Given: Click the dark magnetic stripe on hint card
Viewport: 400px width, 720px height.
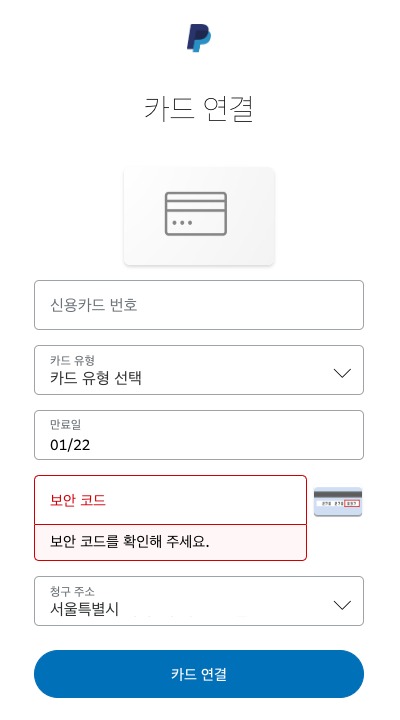Looking at the screenshot, I should click(x=338, y=494).
